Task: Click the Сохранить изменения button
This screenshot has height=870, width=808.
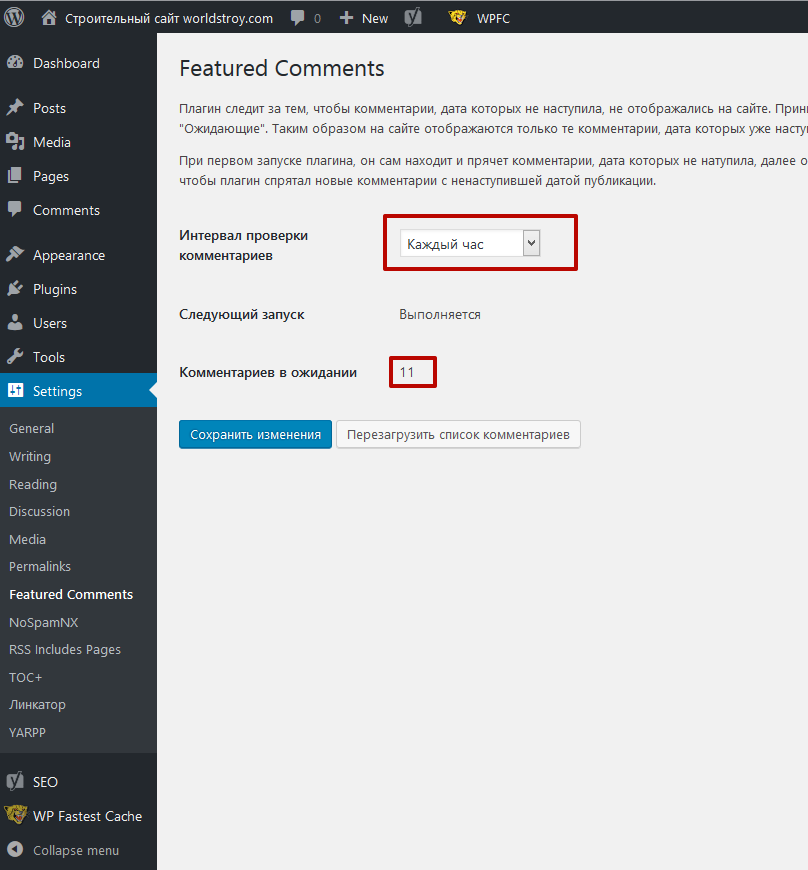Action: (255, 434)
